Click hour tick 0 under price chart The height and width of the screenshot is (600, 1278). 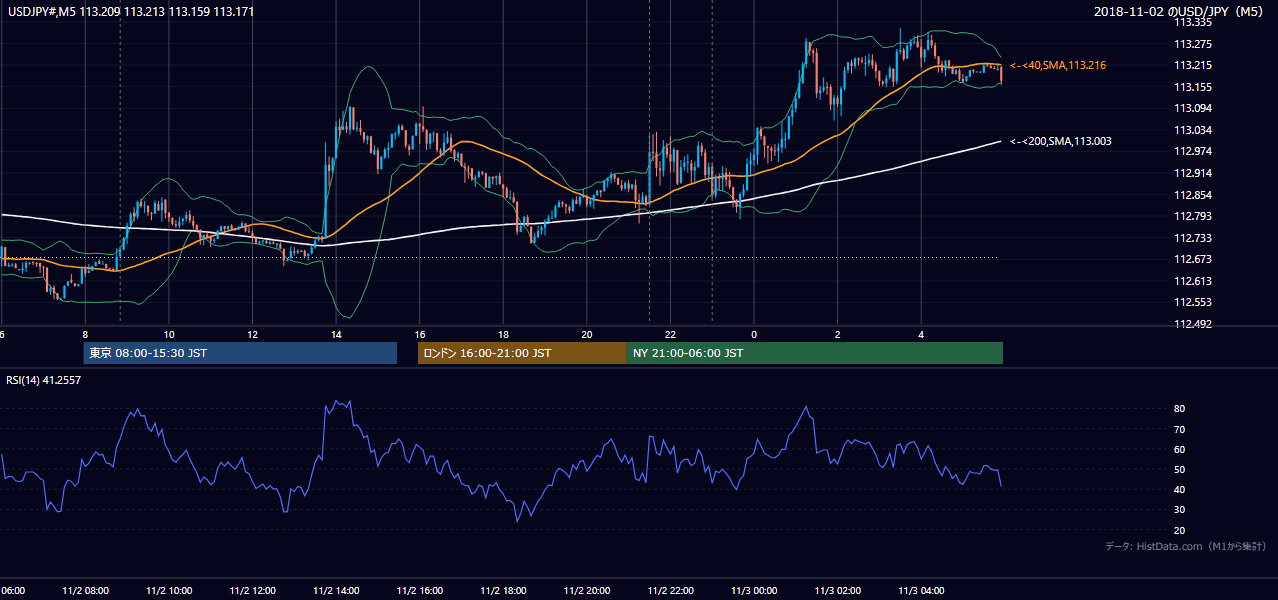click(754, 334)
